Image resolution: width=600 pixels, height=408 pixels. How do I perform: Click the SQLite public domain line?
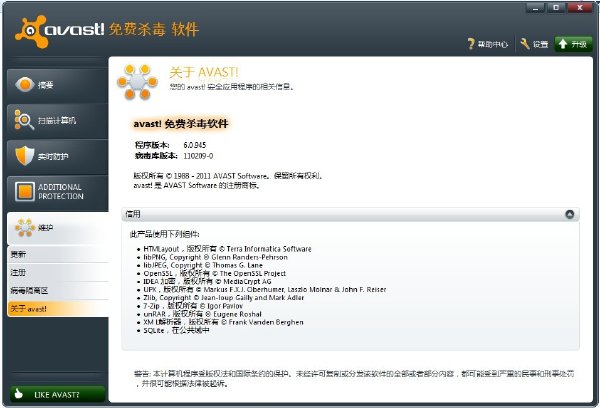coord(176,330)
